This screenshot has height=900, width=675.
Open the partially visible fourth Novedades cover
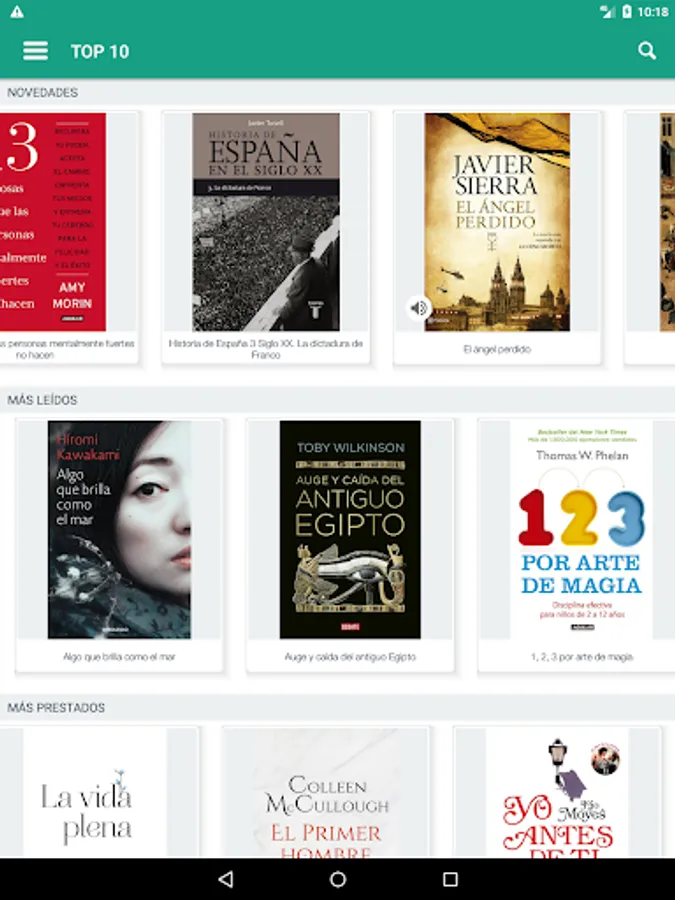[x=667, y=222]
